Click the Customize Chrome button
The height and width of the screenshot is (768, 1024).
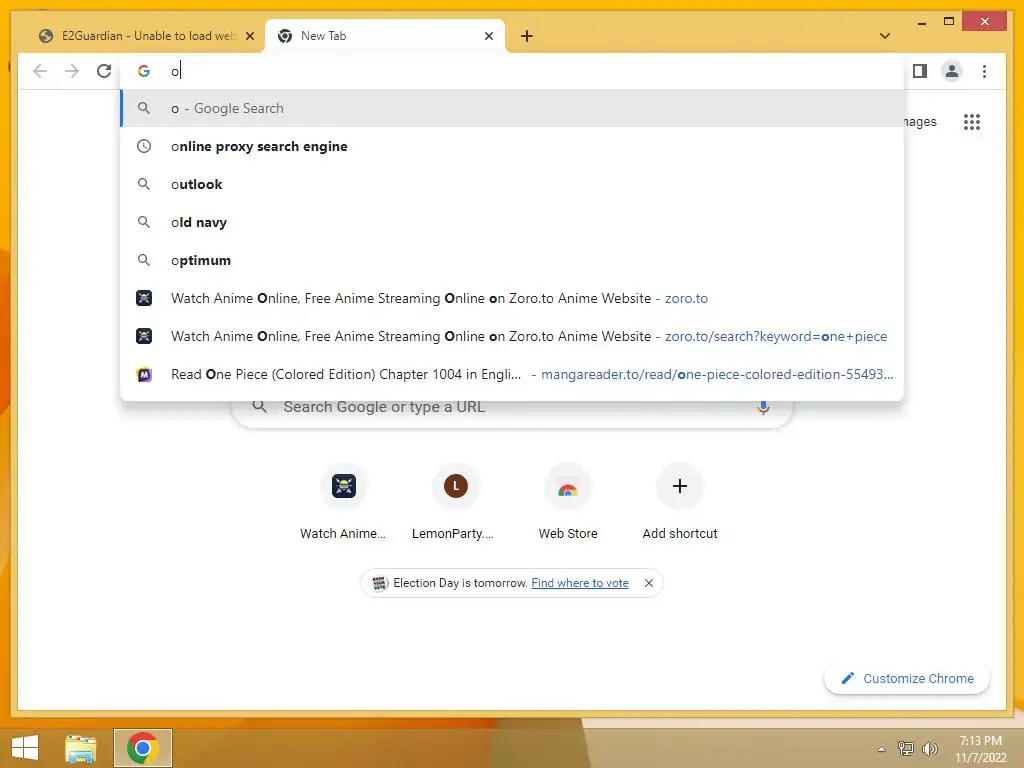(907, 679)
